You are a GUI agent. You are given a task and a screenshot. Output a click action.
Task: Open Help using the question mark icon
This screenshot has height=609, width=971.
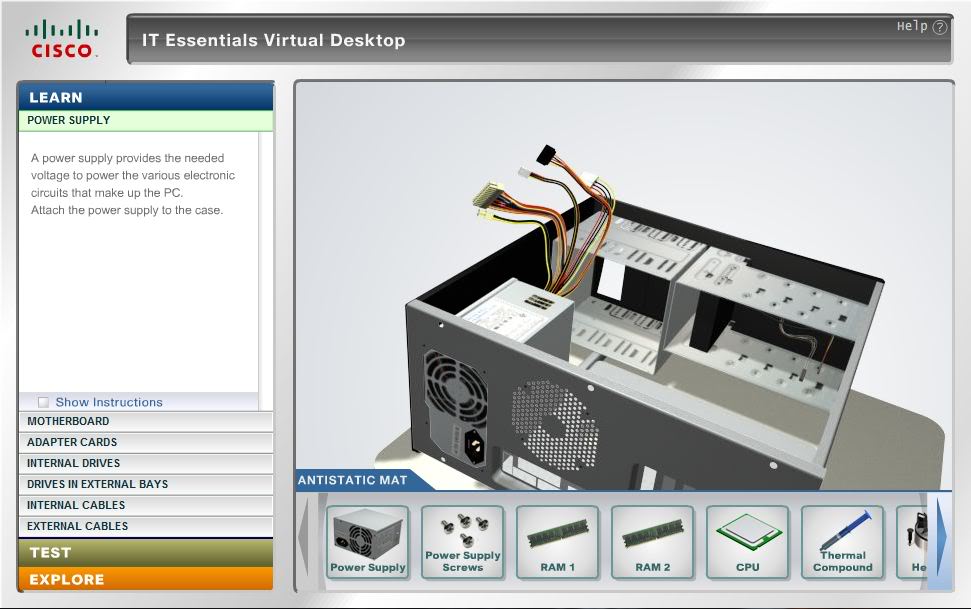click(938, 25)
